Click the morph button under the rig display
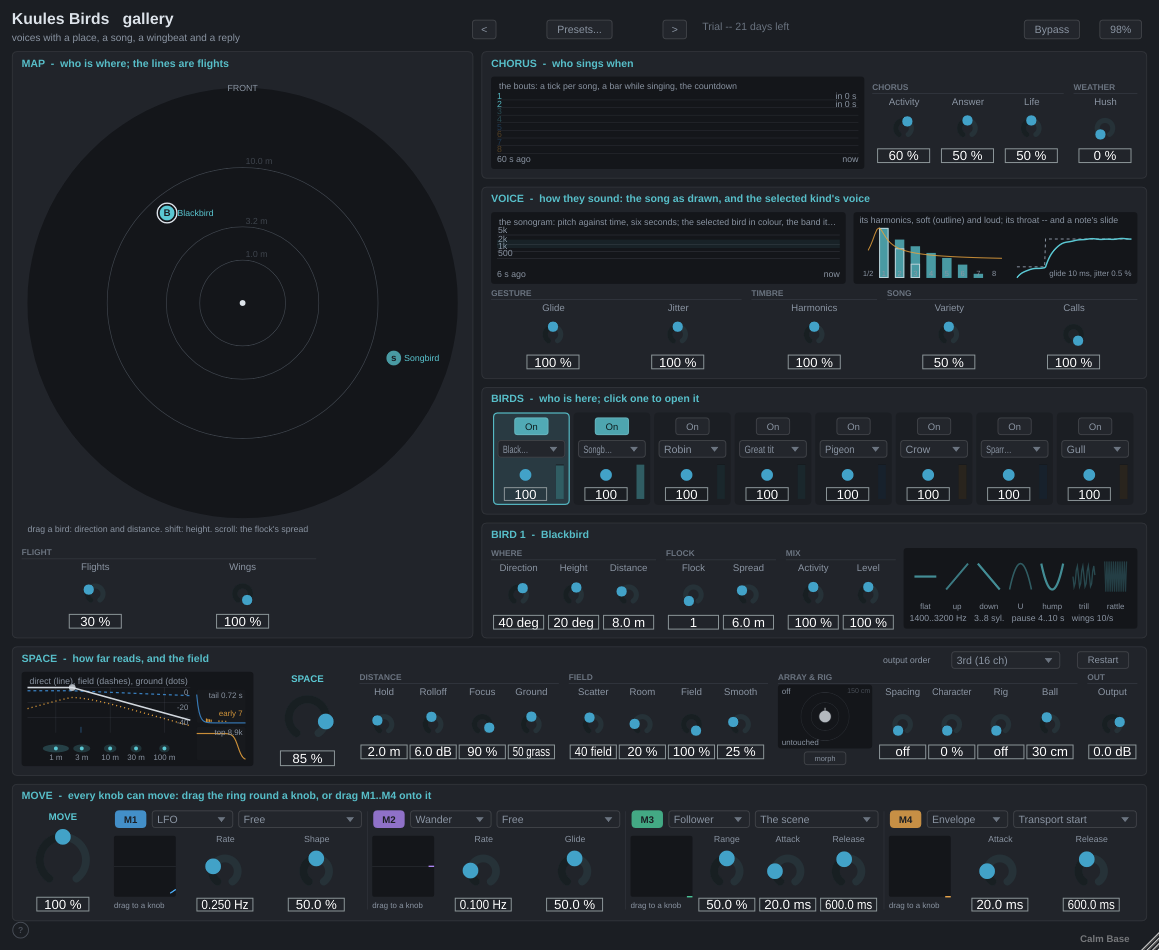1159x950 pixels. point(824,758)
